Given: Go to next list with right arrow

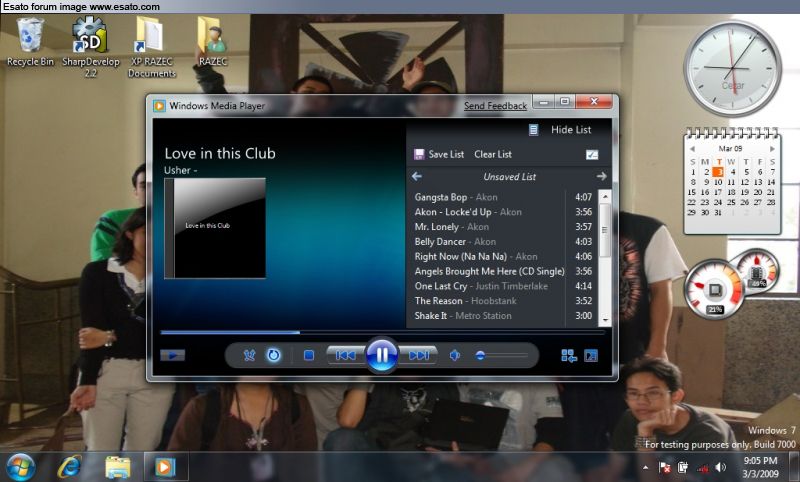Looking at the screenshot, I should pos(602,176).
